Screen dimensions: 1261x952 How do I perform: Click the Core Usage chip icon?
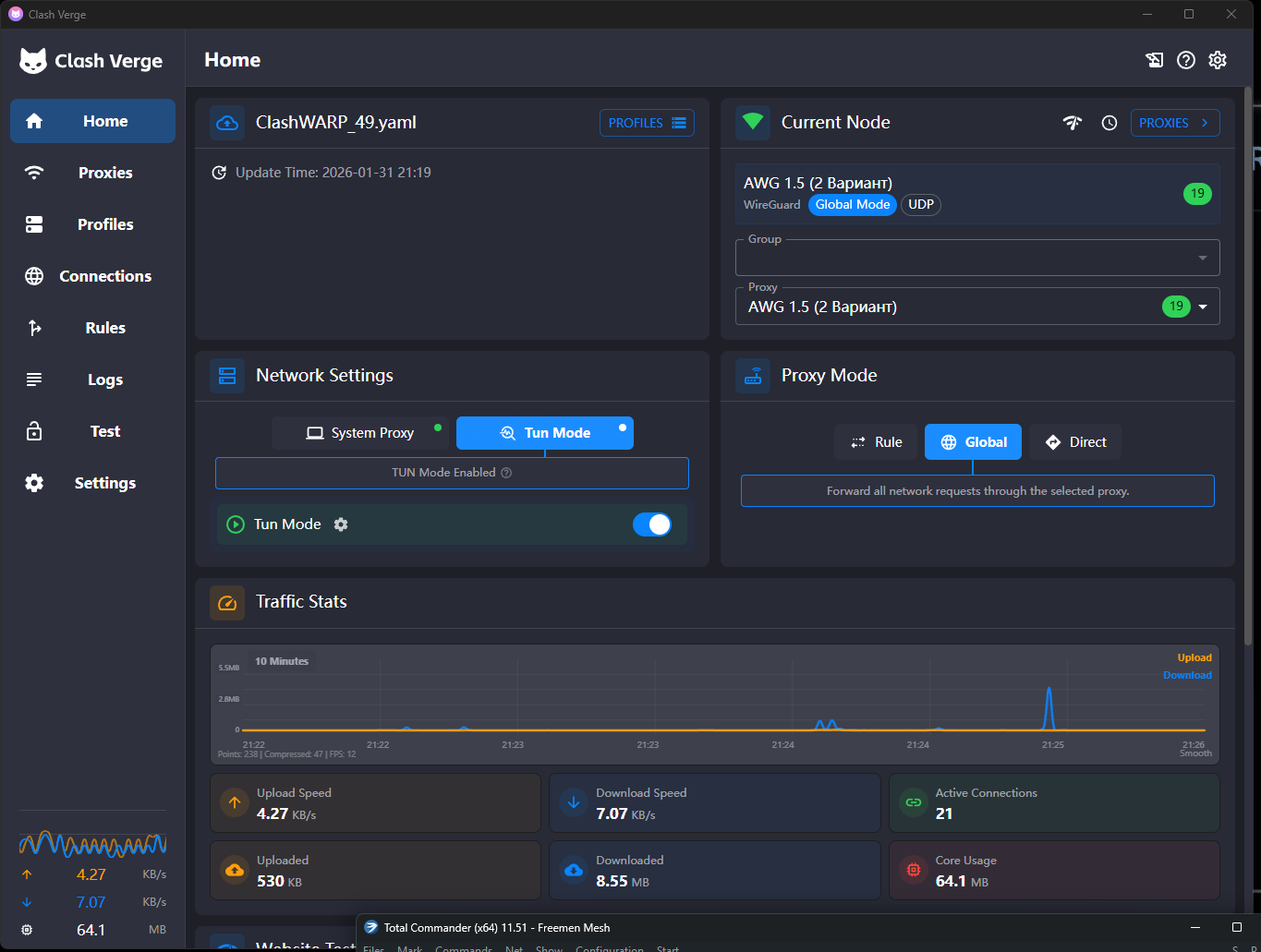[x=914, y=871]
